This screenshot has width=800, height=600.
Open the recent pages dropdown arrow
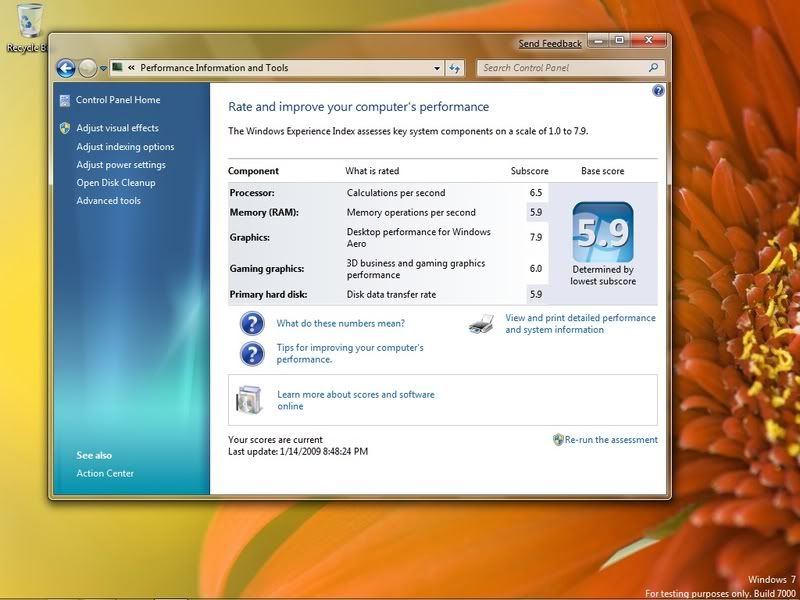[103, 69]
